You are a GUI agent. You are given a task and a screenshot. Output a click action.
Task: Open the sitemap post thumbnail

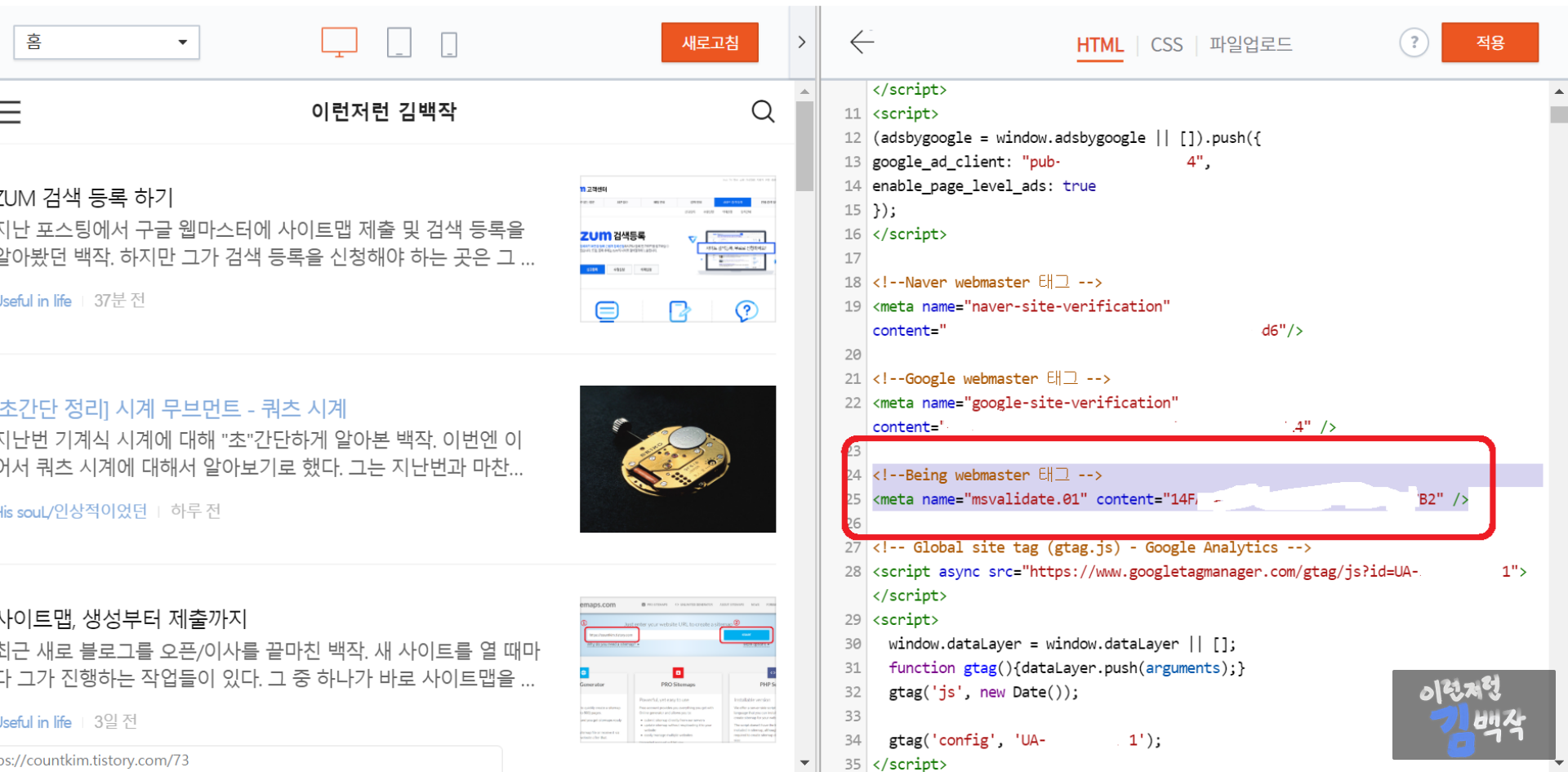678,669
